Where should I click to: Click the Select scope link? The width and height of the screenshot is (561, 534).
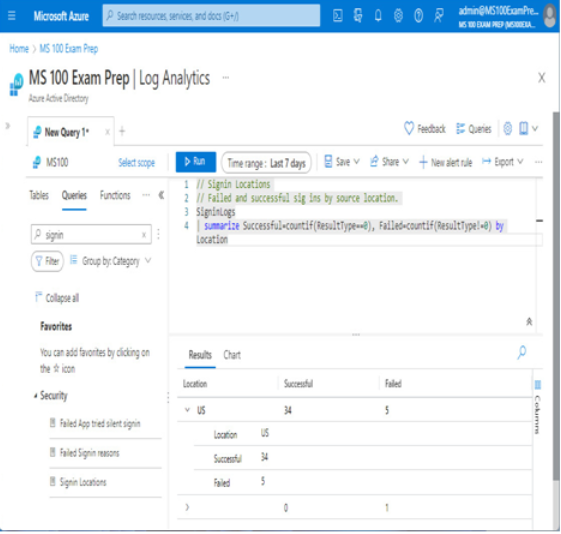click(x=136, y=163)
